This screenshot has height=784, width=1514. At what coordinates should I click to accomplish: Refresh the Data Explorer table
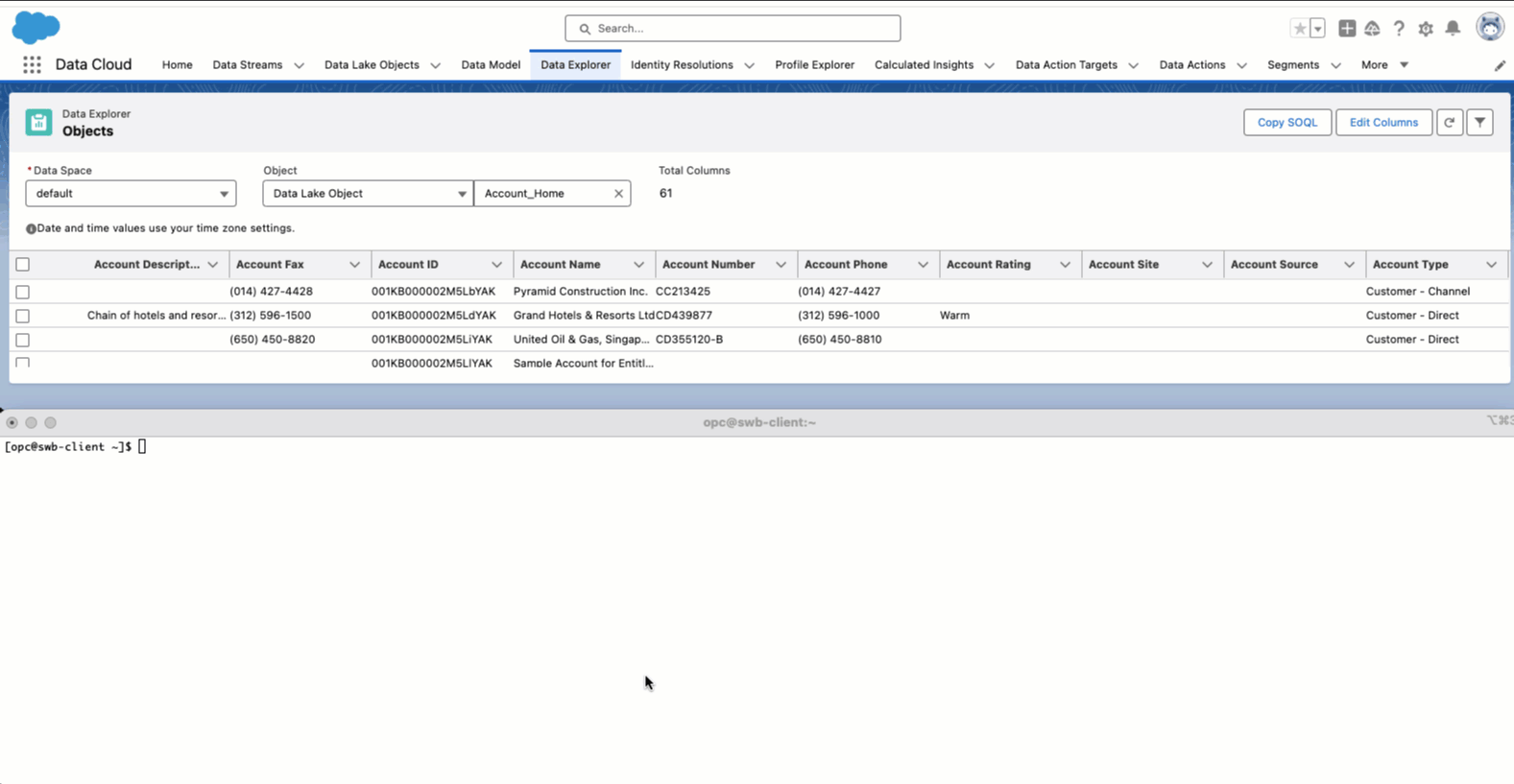pyautogui.click(x=1450, y=122)
